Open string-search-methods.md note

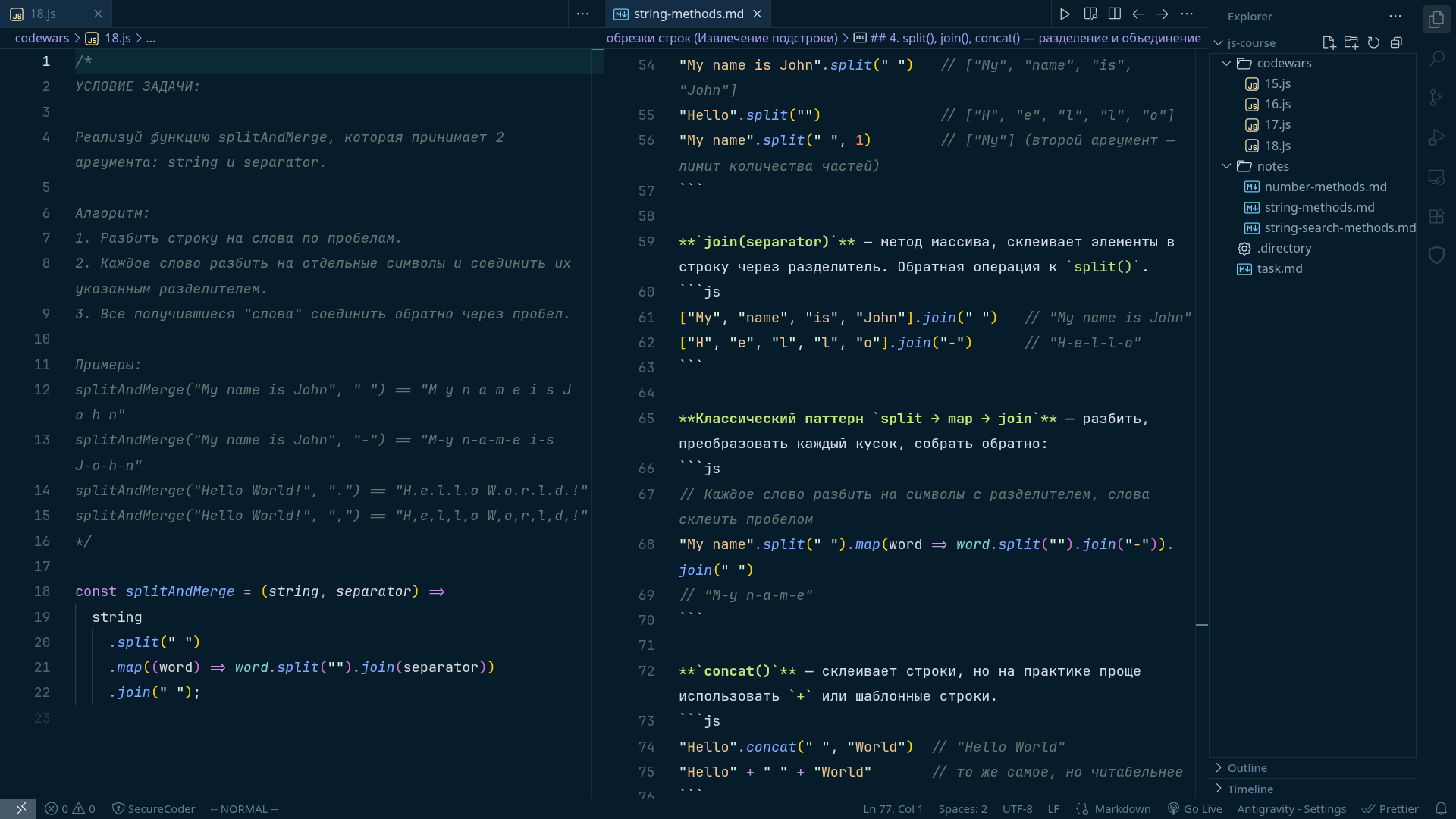click(1312, 227)
